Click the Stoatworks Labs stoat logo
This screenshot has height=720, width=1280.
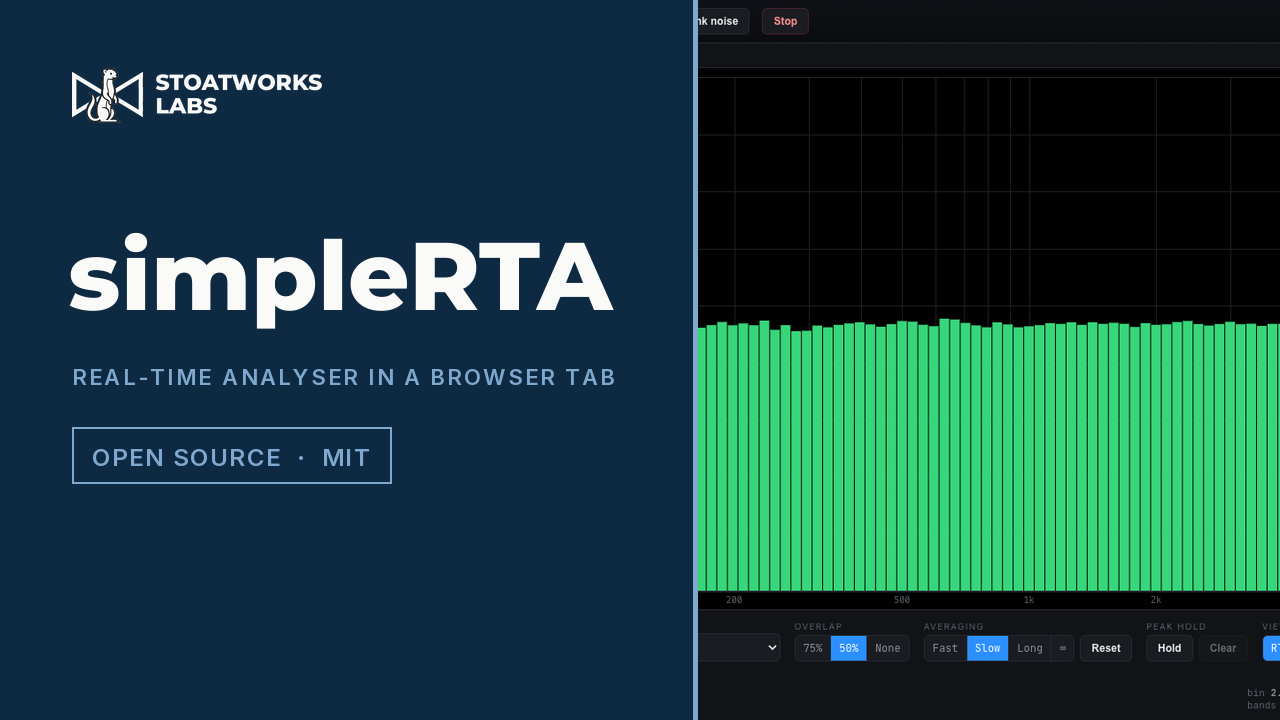[107, 95]
